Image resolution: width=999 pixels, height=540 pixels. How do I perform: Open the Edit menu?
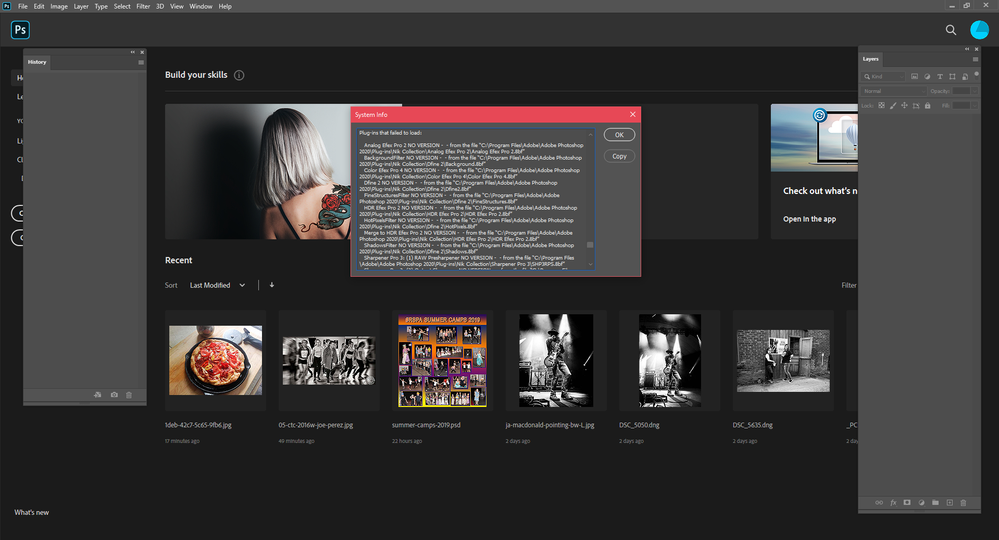point(39,6)
